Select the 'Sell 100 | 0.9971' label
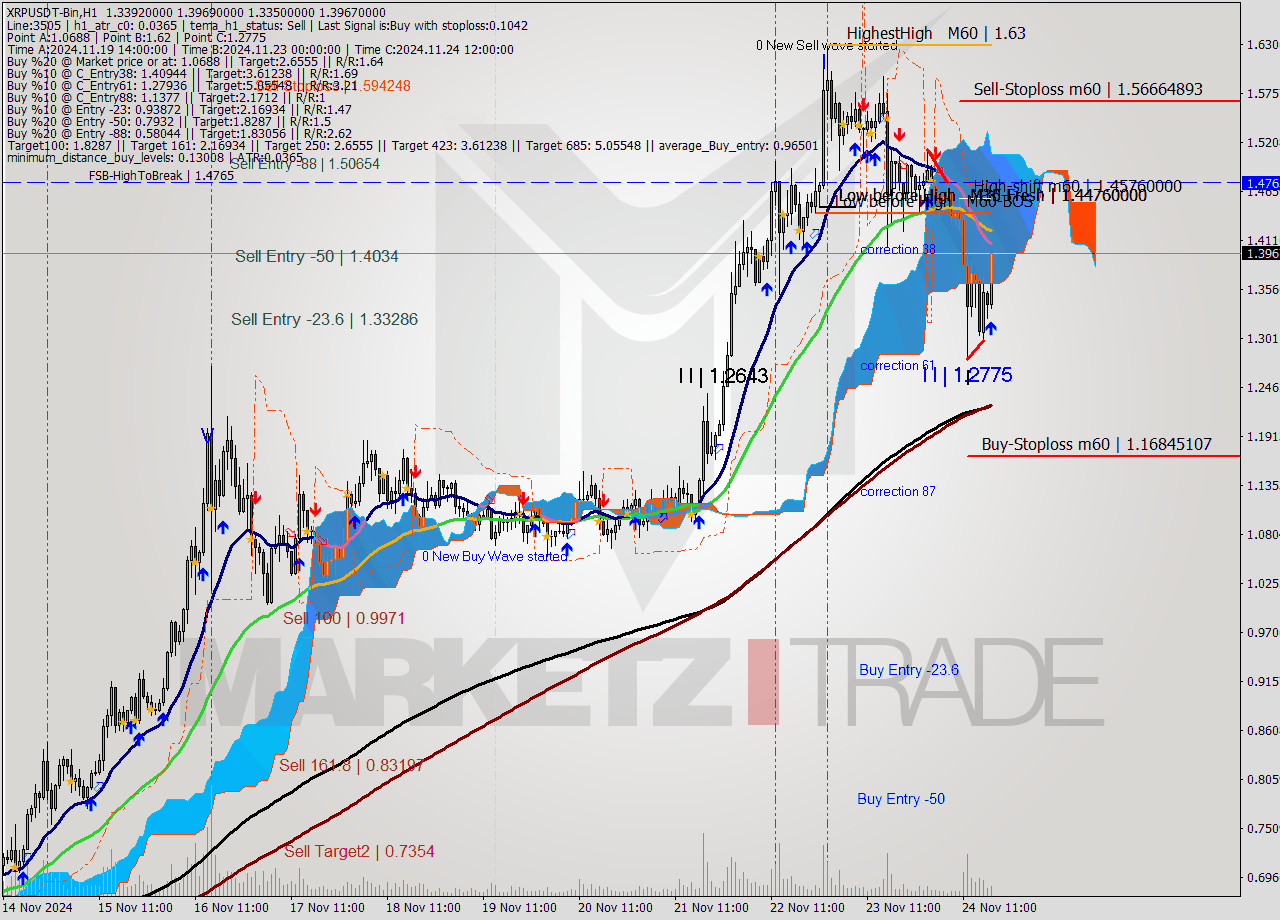This screenshot has height=920, width=1280. (344, 619)
